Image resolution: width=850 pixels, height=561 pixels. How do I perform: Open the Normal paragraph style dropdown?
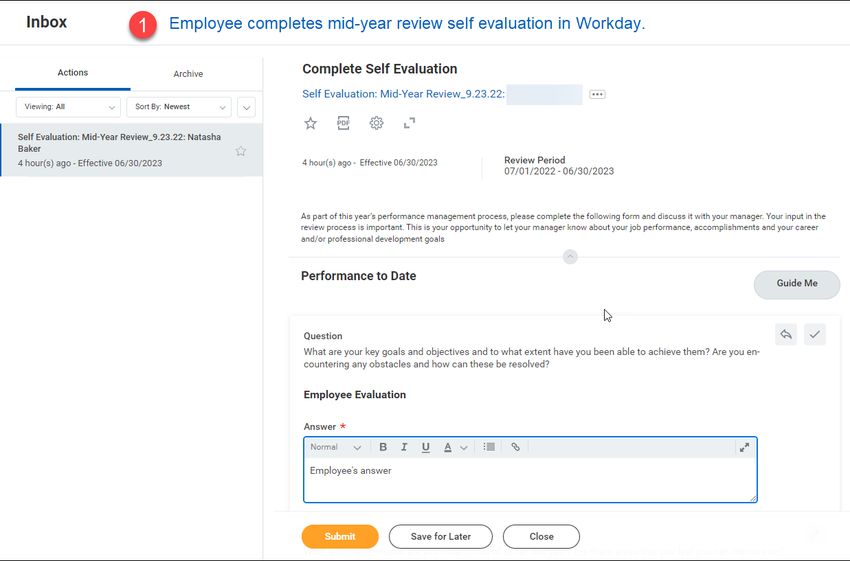tap(335, 447)
